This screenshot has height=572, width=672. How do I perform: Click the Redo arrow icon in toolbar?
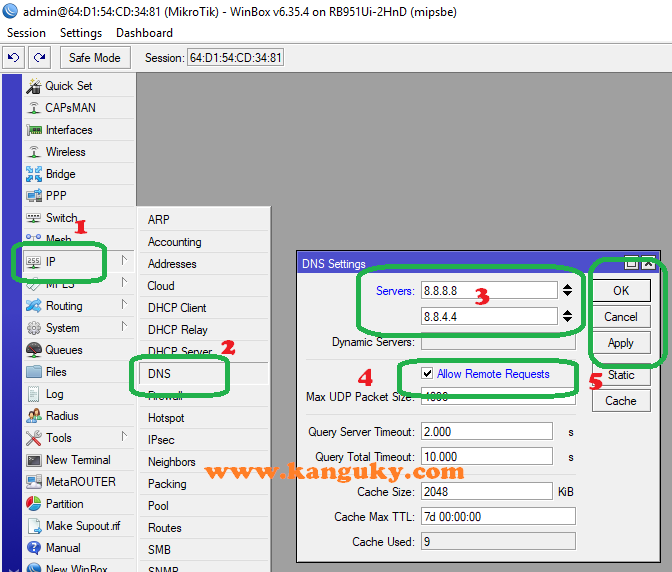point(39,57)
